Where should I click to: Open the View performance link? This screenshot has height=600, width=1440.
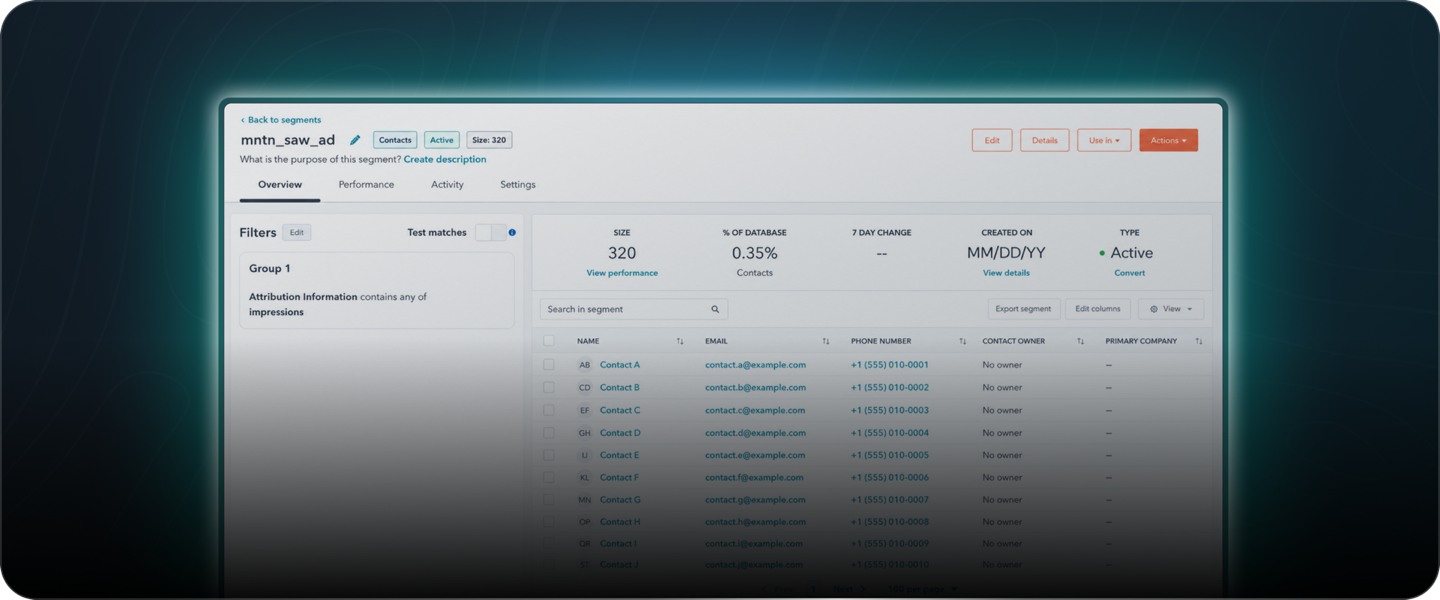click(x=622, y=273)
